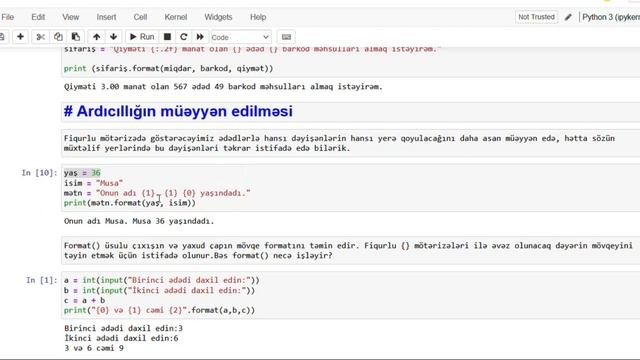Save notebook with the partially visible save icon
Image resolution: width=640 pixels, height=360 pixels.
2,37
